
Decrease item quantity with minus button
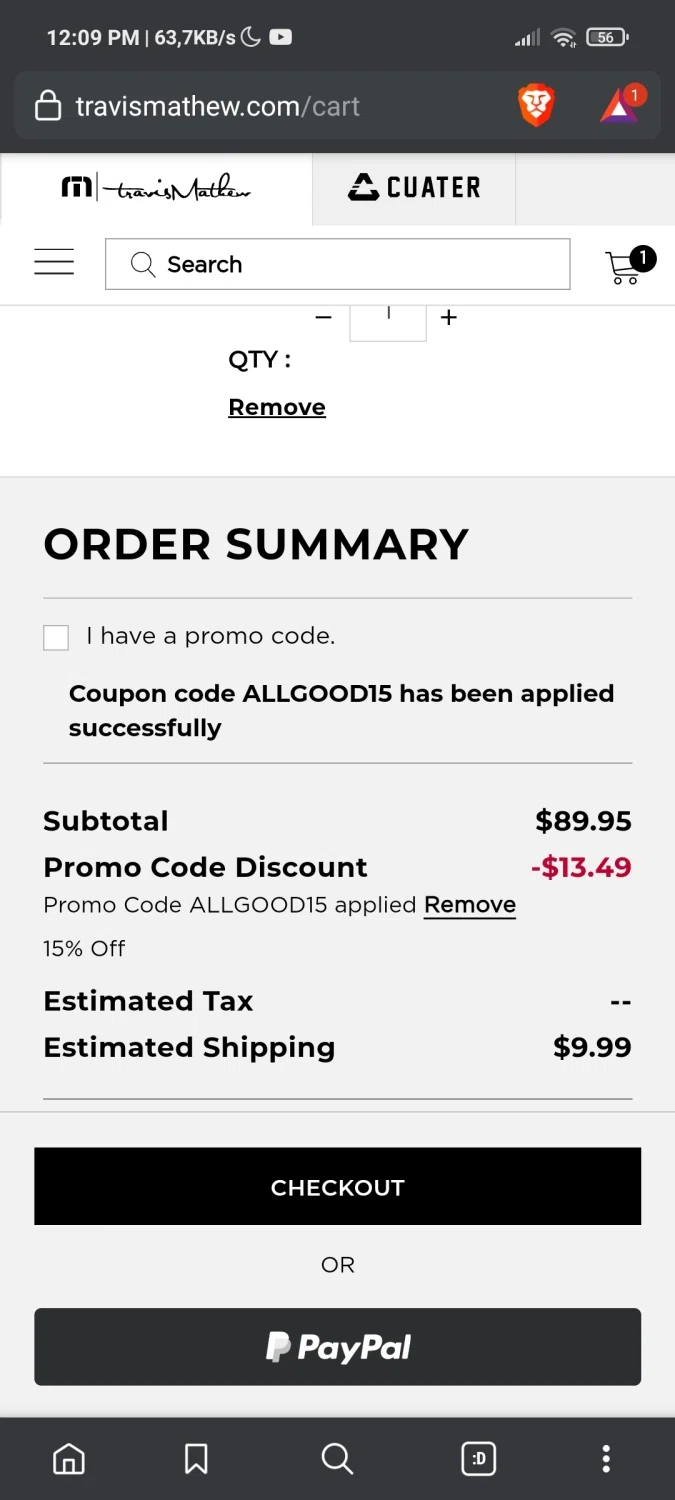point(323,317)
